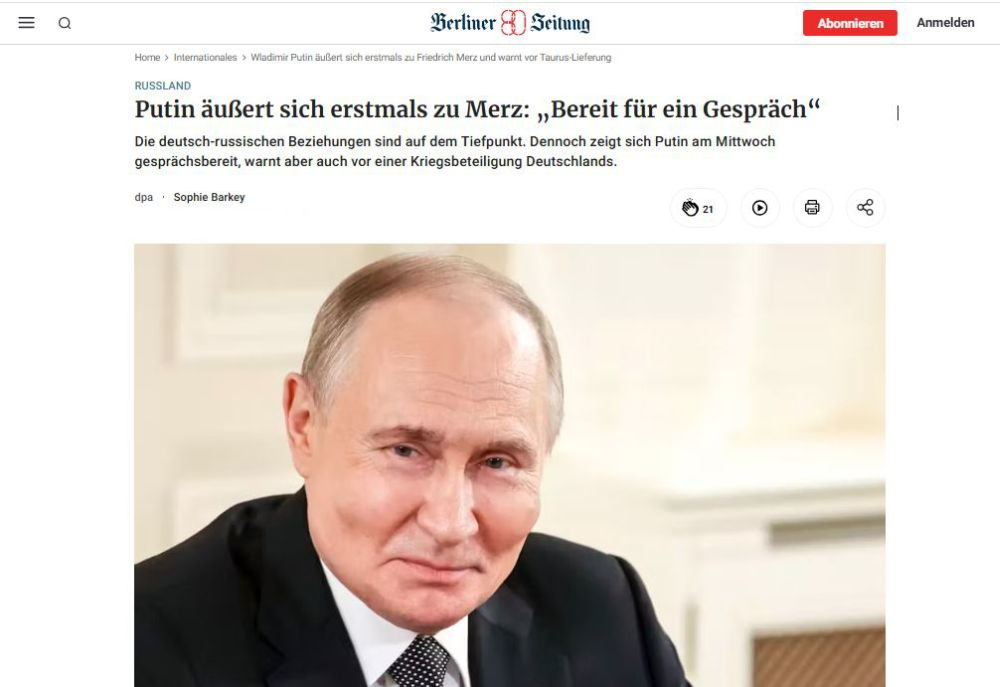Click the search magnifier icon
The height and width of the screenshot is (687, 1000).
(x=64, y=23)
